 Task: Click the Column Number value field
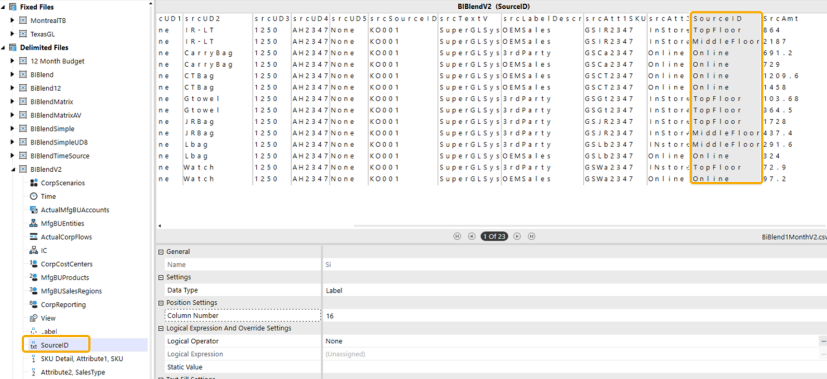[x=575, y=316]
